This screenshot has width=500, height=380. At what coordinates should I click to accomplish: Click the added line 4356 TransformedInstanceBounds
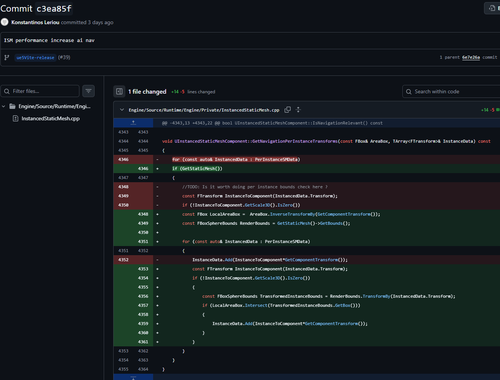pyautogui.click(x=329, y=296)
